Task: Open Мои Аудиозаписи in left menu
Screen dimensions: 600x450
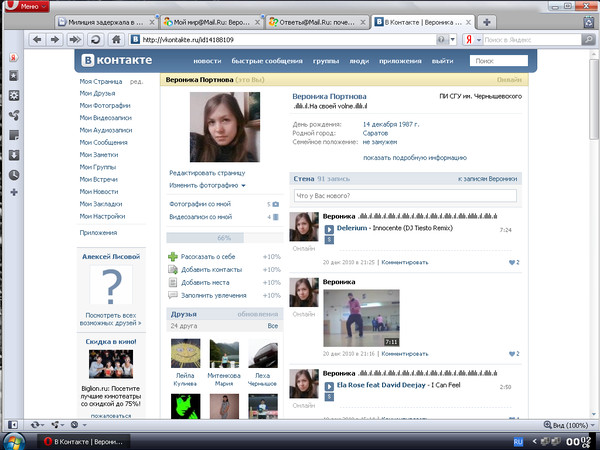Action: (106, 130)
